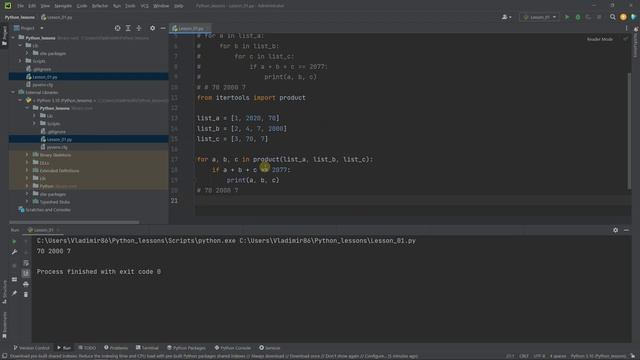Viewport: 640px width, 360px height.
Task: Click the editor vertical scrollbar
Action: pos(629,131)
